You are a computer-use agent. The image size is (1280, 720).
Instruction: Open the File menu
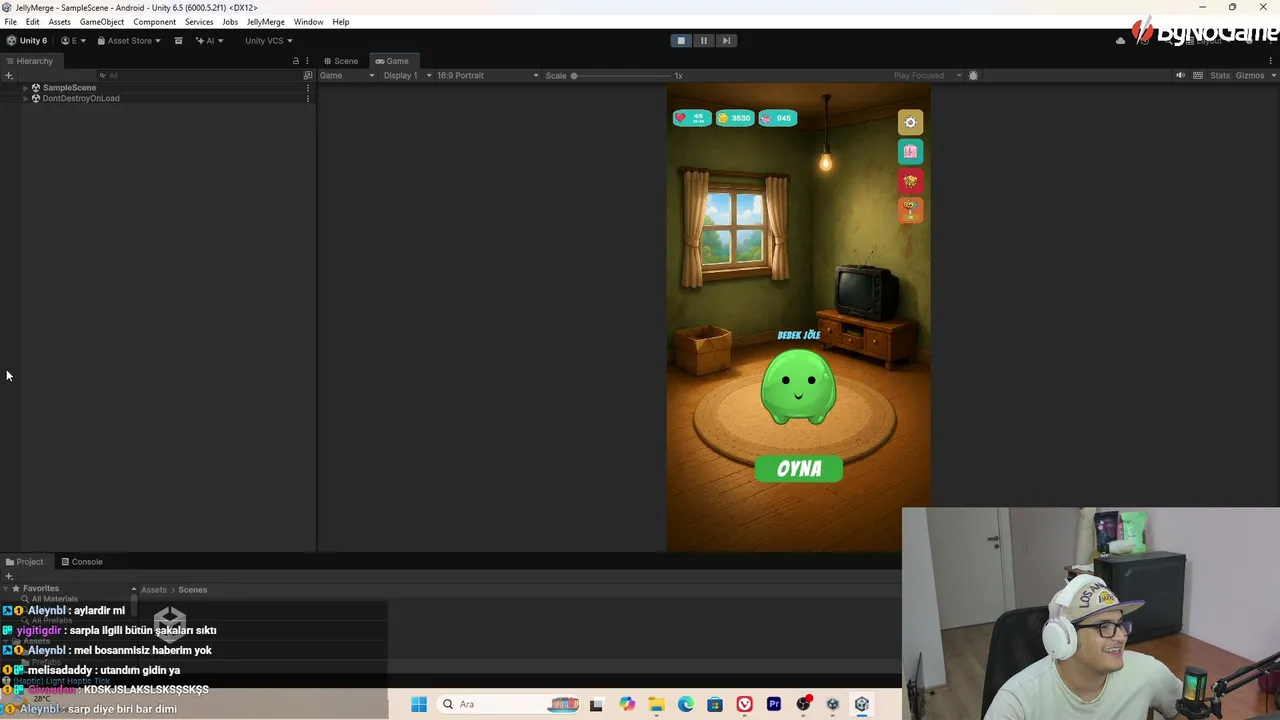pos(10,22)
